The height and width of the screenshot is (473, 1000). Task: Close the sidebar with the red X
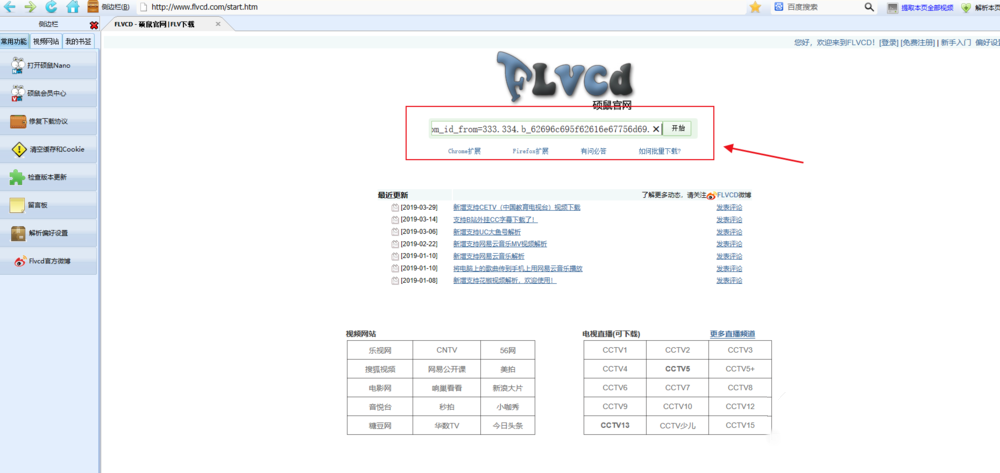[94, 25]
